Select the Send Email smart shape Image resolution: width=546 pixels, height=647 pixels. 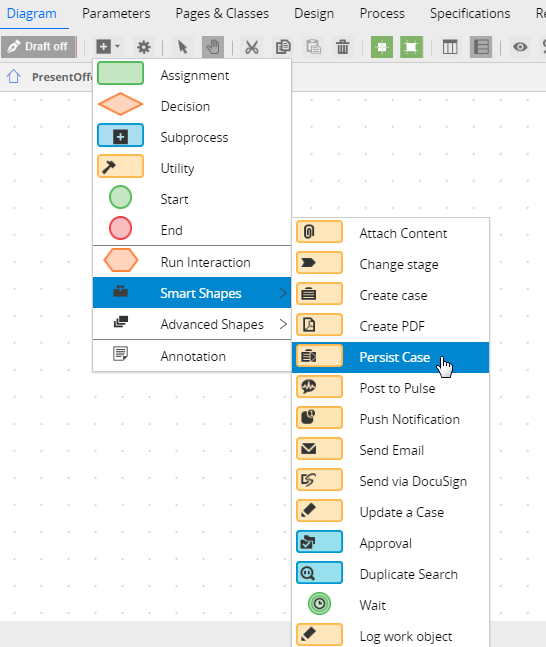click(x=390, y=450)
